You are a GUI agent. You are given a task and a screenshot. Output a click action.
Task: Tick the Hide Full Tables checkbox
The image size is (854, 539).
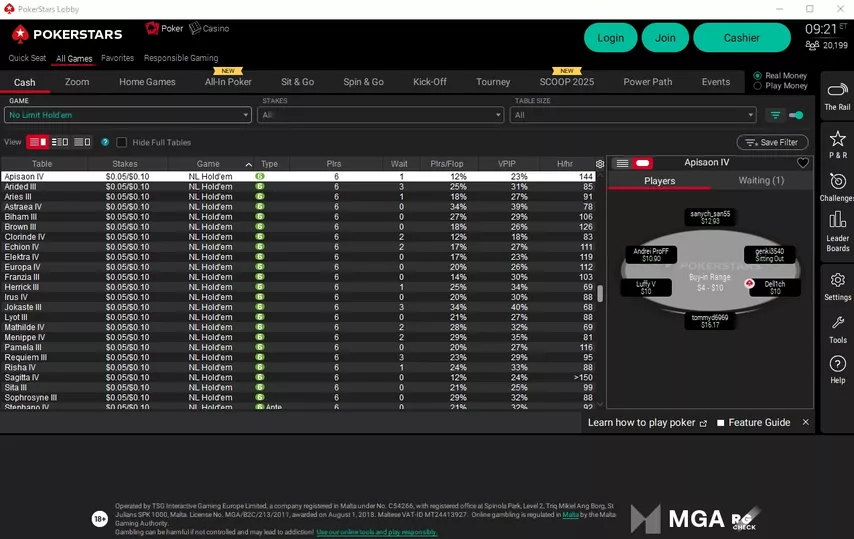122,142
